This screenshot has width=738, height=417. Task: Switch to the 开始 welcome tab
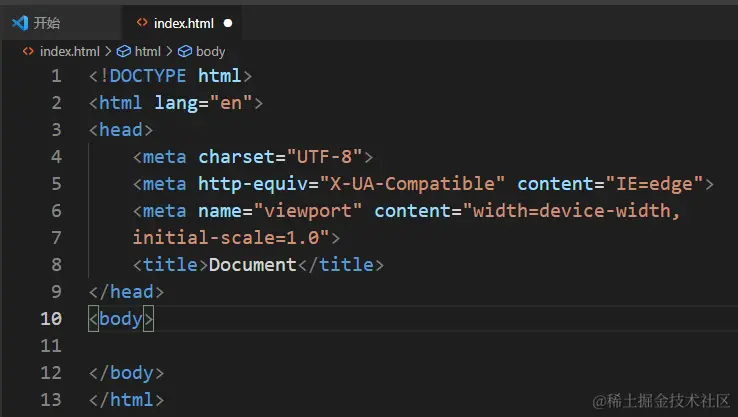(61, 23)
